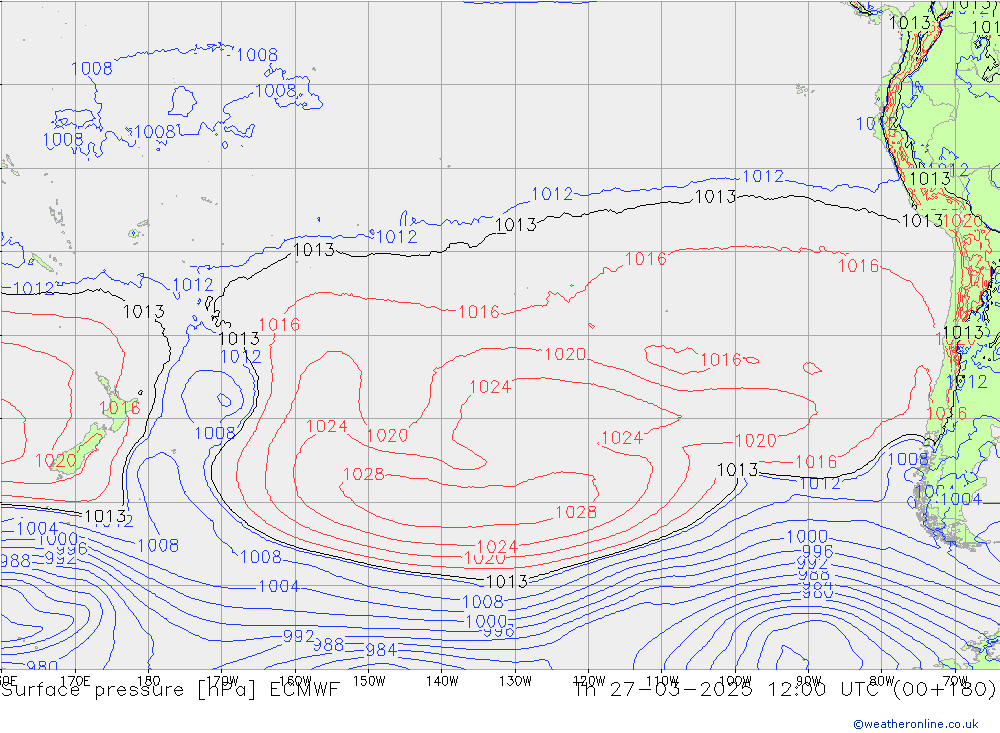This screenshot has height=733, width=1000.
Task: Click the 130W longitude axis label
Action: (x=515, y=681)
